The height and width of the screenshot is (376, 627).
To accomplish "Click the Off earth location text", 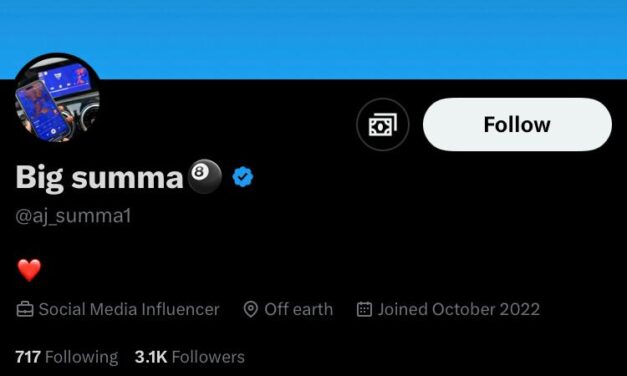I will pos(298,310).
